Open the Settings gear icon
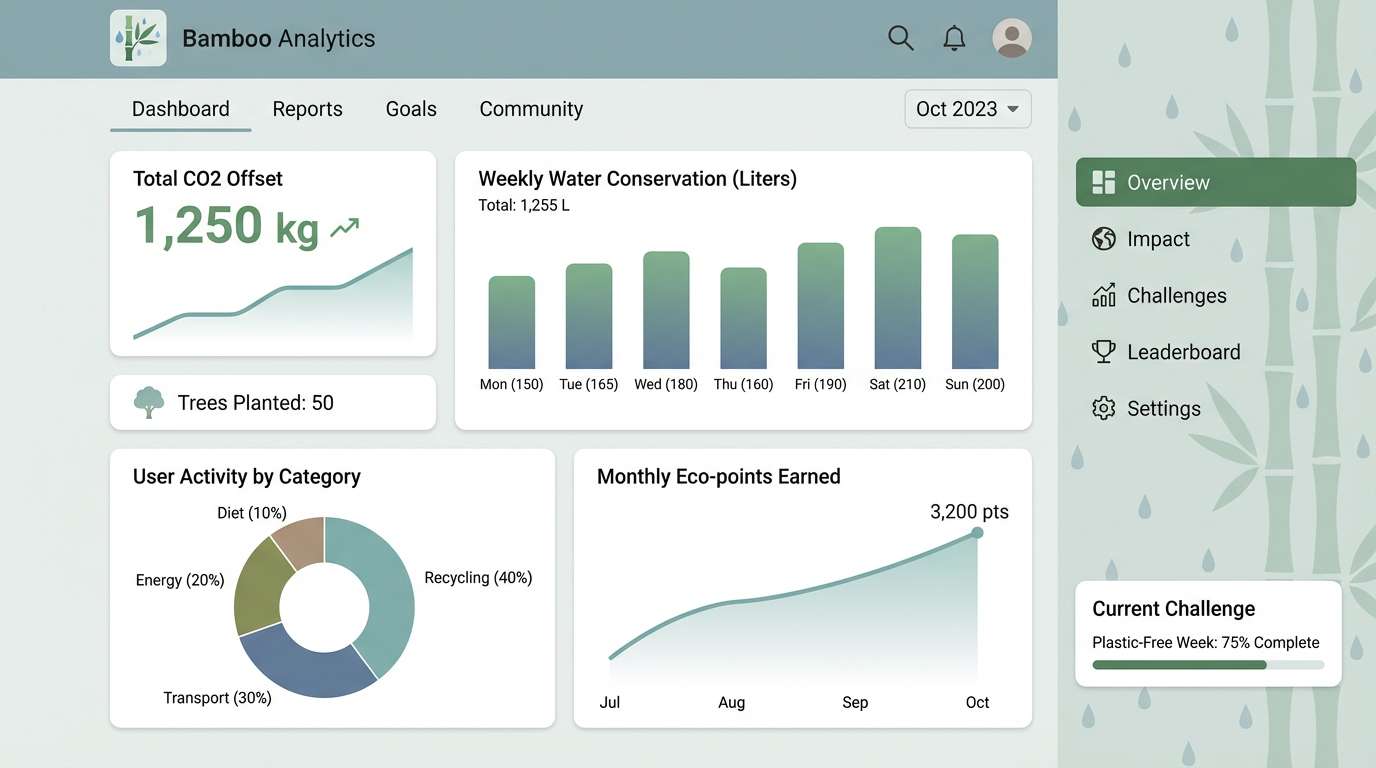The image size is (1376, 768). coord(1103,408)
